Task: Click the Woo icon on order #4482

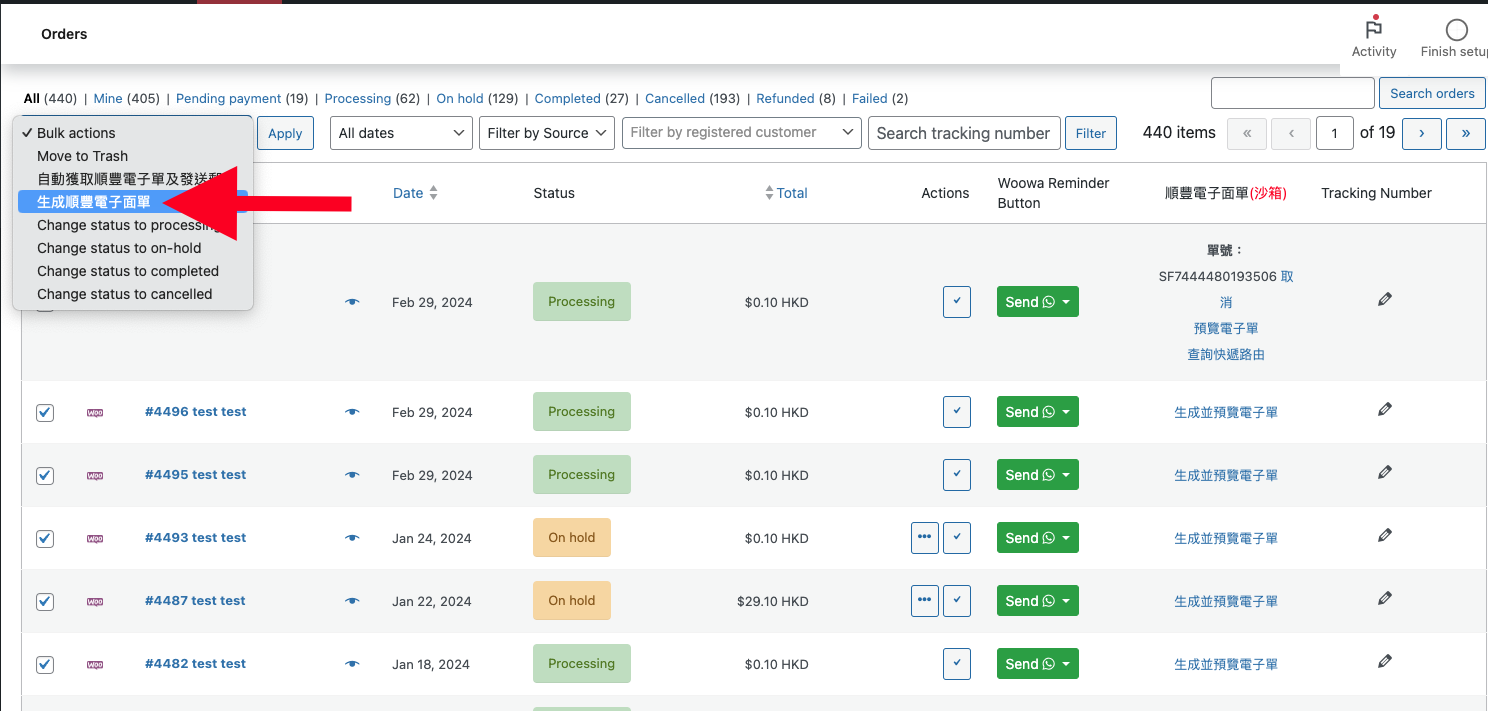Action: click(x=95, y=664)
